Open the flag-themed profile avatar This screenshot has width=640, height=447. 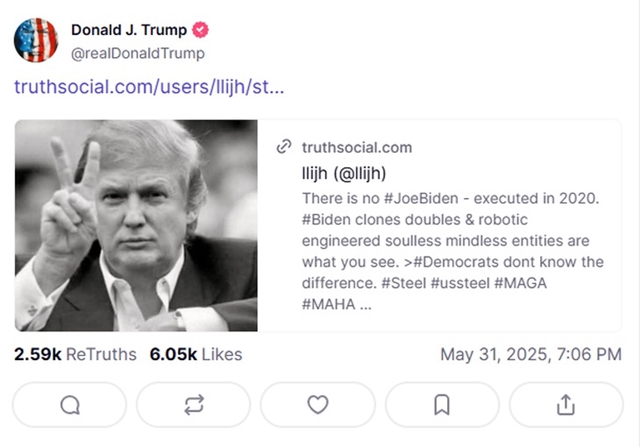pyautogui.click(x=36, y=40)
